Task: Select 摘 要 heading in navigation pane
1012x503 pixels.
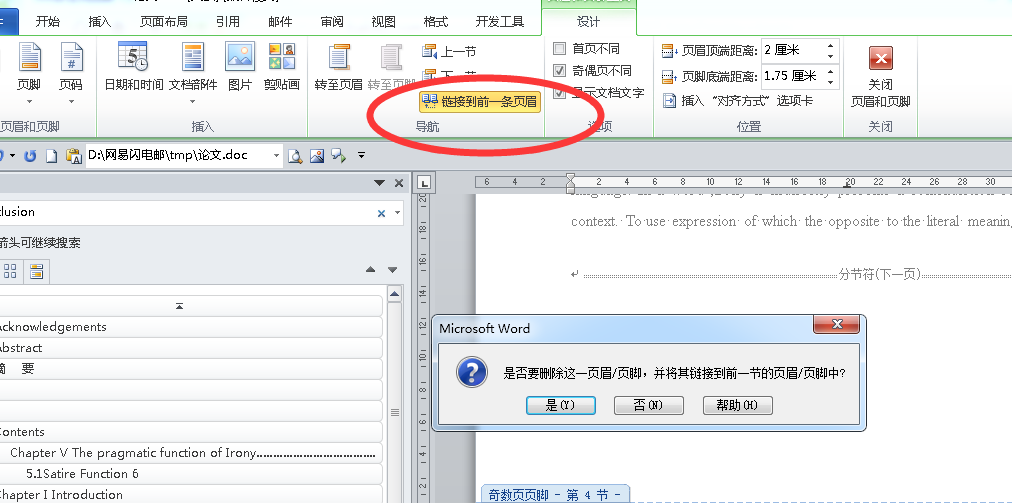Action: tap(190, 369)
